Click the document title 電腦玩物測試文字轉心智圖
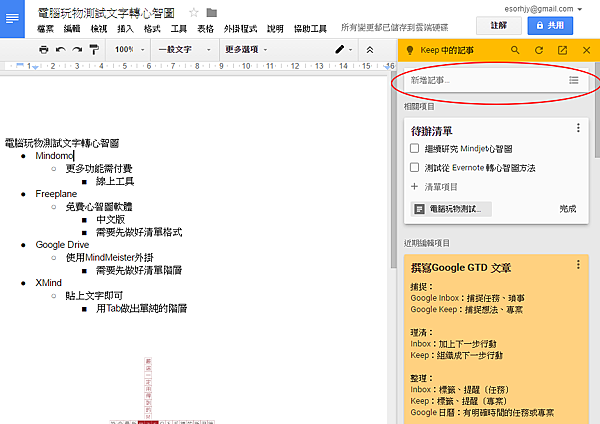 106,13
